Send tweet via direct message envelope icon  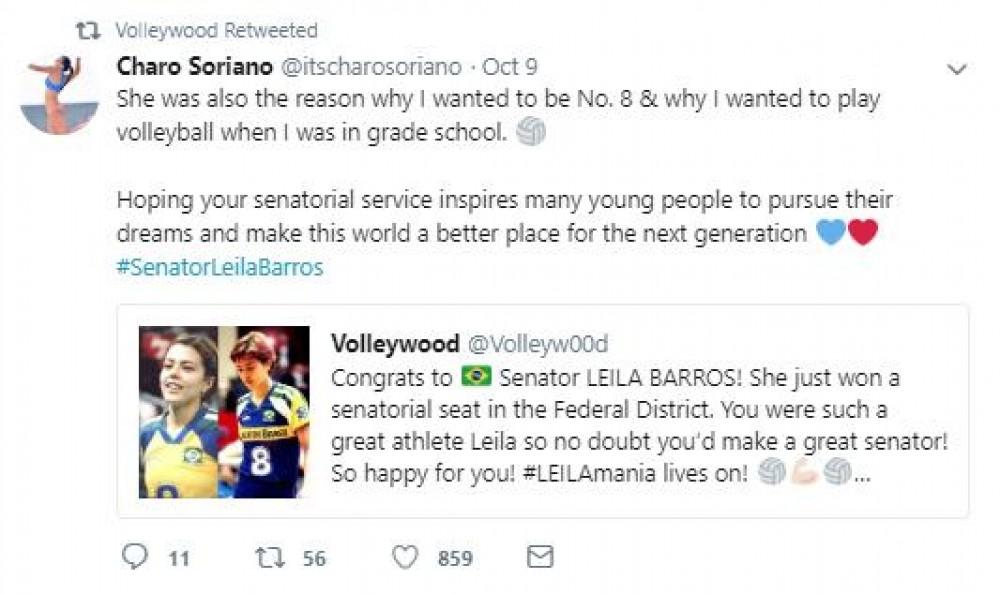(x=540, y=557)
